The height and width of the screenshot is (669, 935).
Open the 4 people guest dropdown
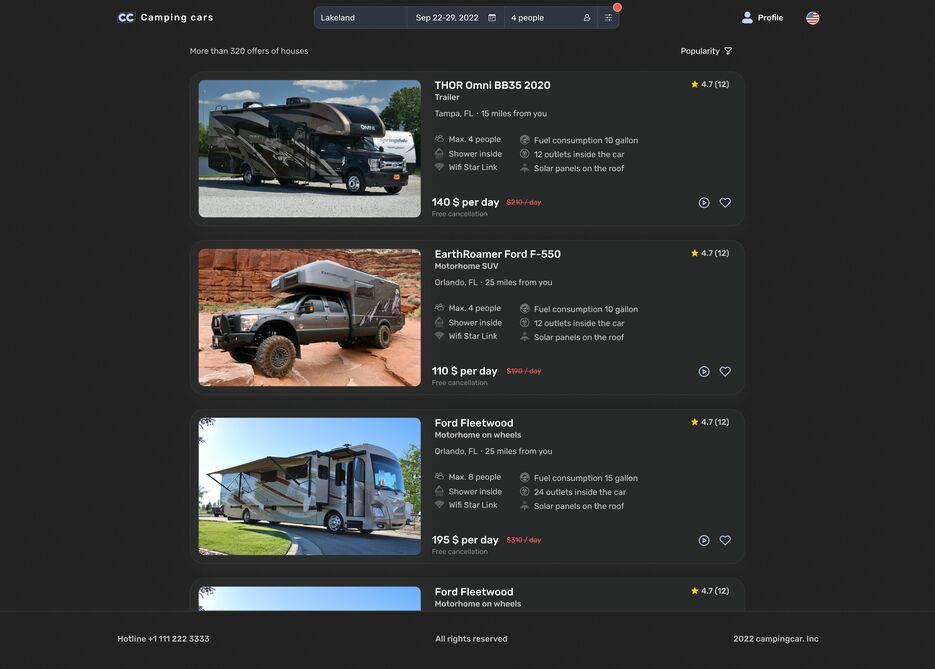coord(550,18)
